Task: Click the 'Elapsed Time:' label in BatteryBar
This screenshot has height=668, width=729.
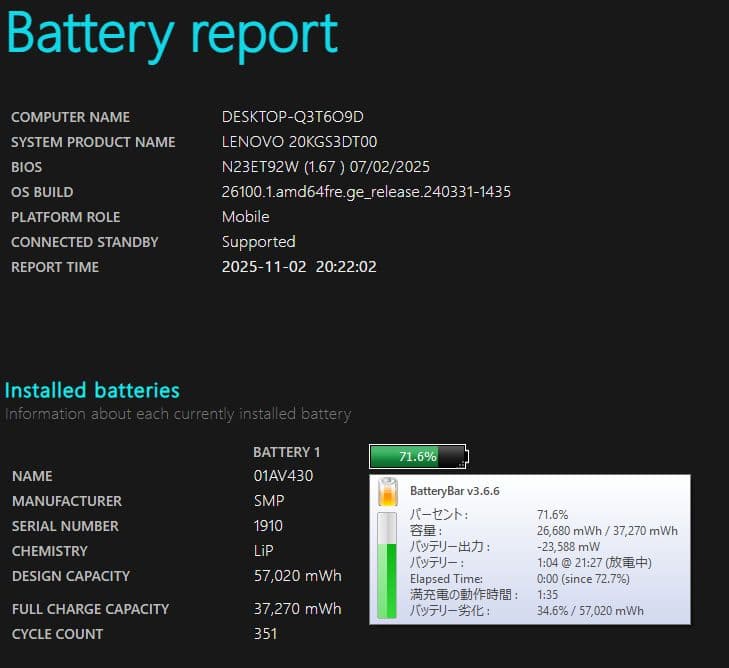Action: click(446, 579)
